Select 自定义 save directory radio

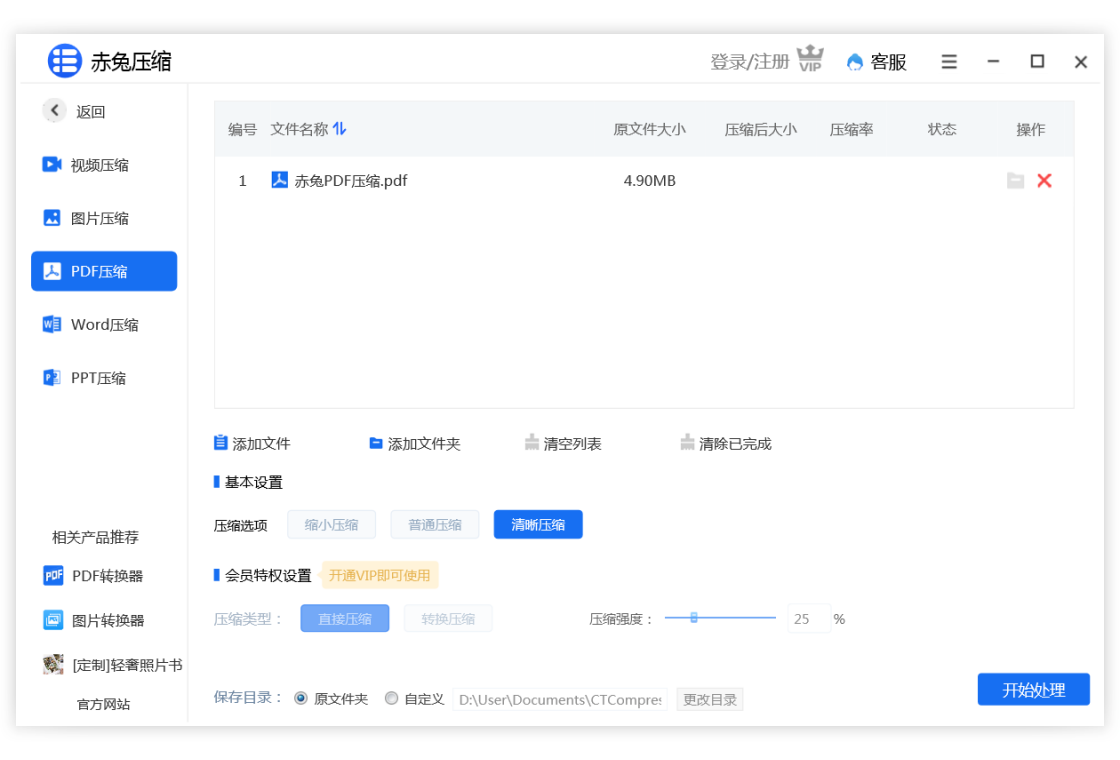pos(391,698)
